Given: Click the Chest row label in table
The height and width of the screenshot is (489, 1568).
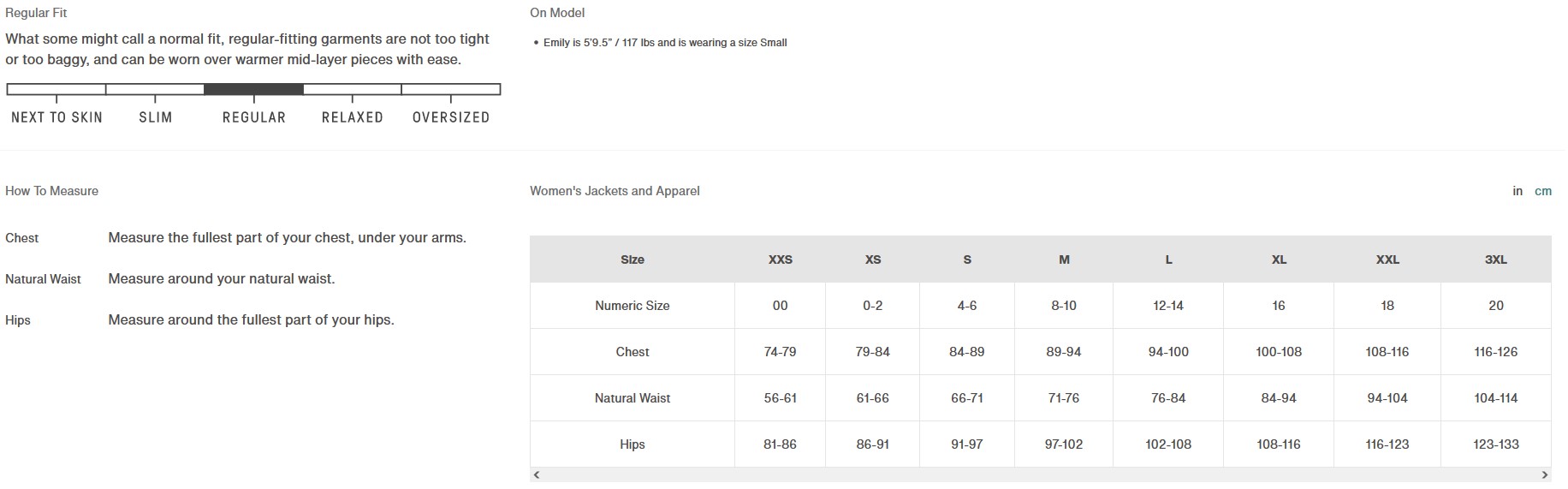Looking at the screenshot, I should point(633,352).
